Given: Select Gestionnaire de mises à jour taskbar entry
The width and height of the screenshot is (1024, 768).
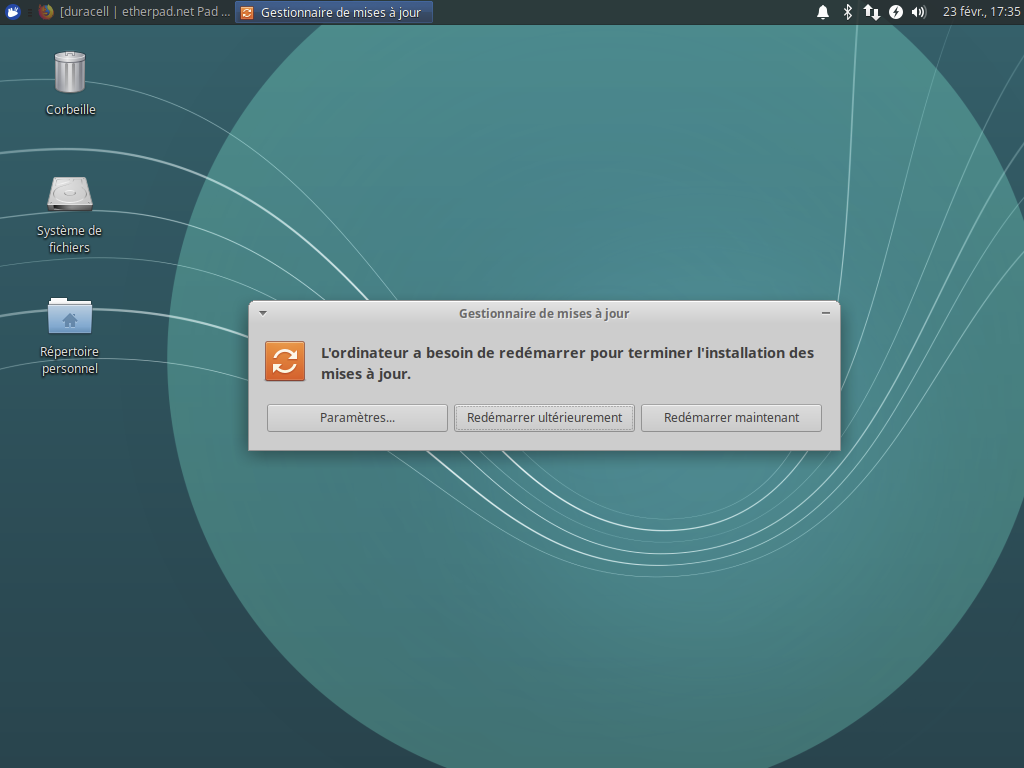Looking at the screenshot, I should [x=334, y=12].
